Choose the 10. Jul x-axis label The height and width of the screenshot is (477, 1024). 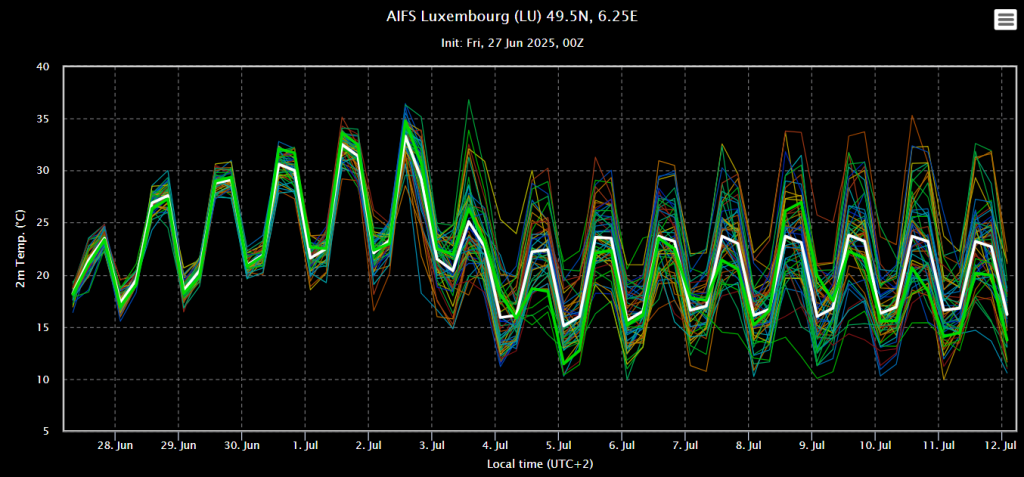pyautogui.click(x=876, y=445)
